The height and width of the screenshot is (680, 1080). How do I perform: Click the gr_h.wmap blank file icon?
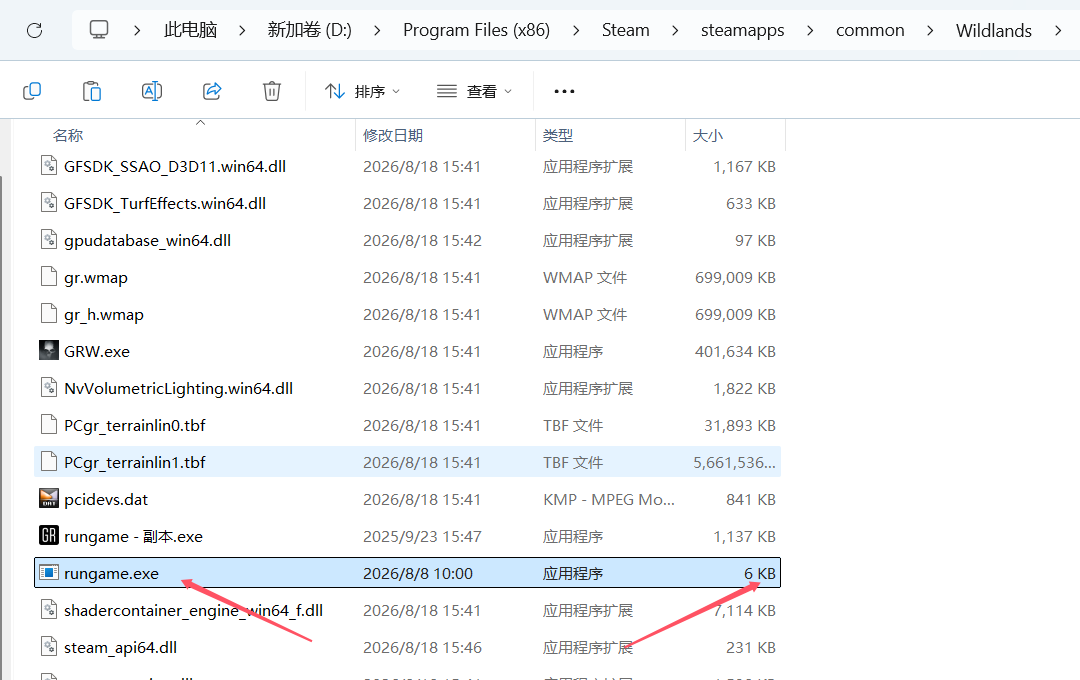tap(49, 314)
